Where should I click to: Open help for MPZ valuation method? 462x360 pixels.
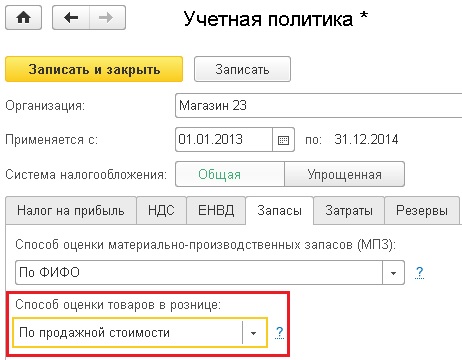420,273
